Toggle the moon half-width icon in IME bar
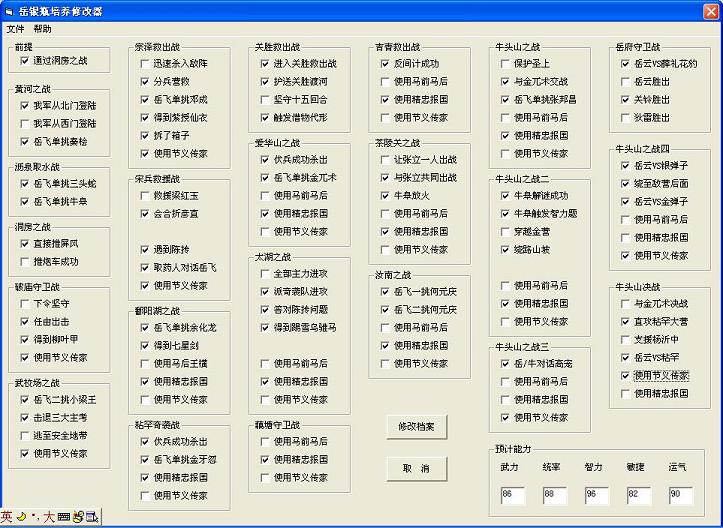The width and height of the screenshot is (723, 528). click(x=22, y=516)
